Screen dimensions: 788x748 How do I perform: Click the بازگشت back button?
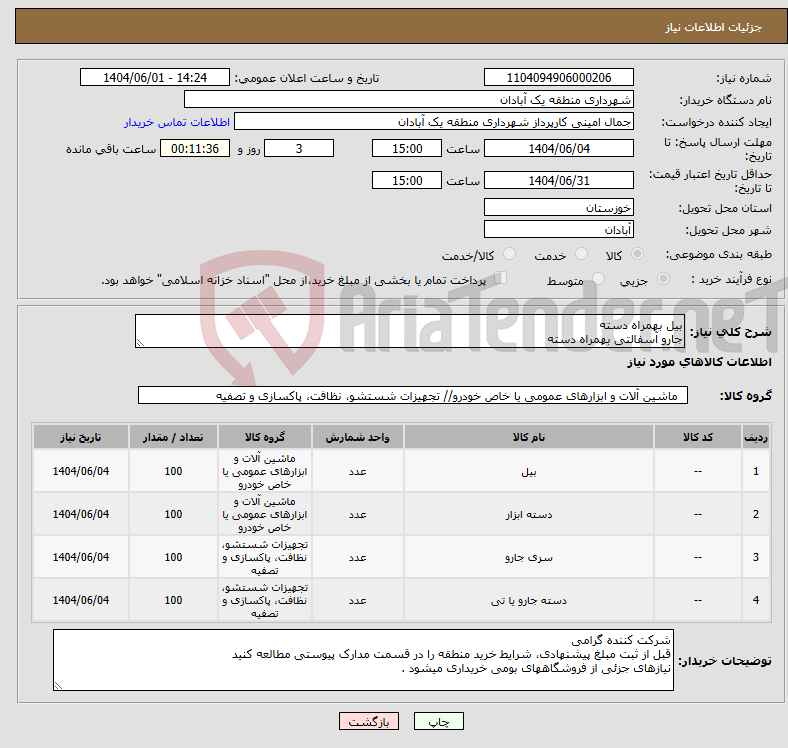point(369,721)
